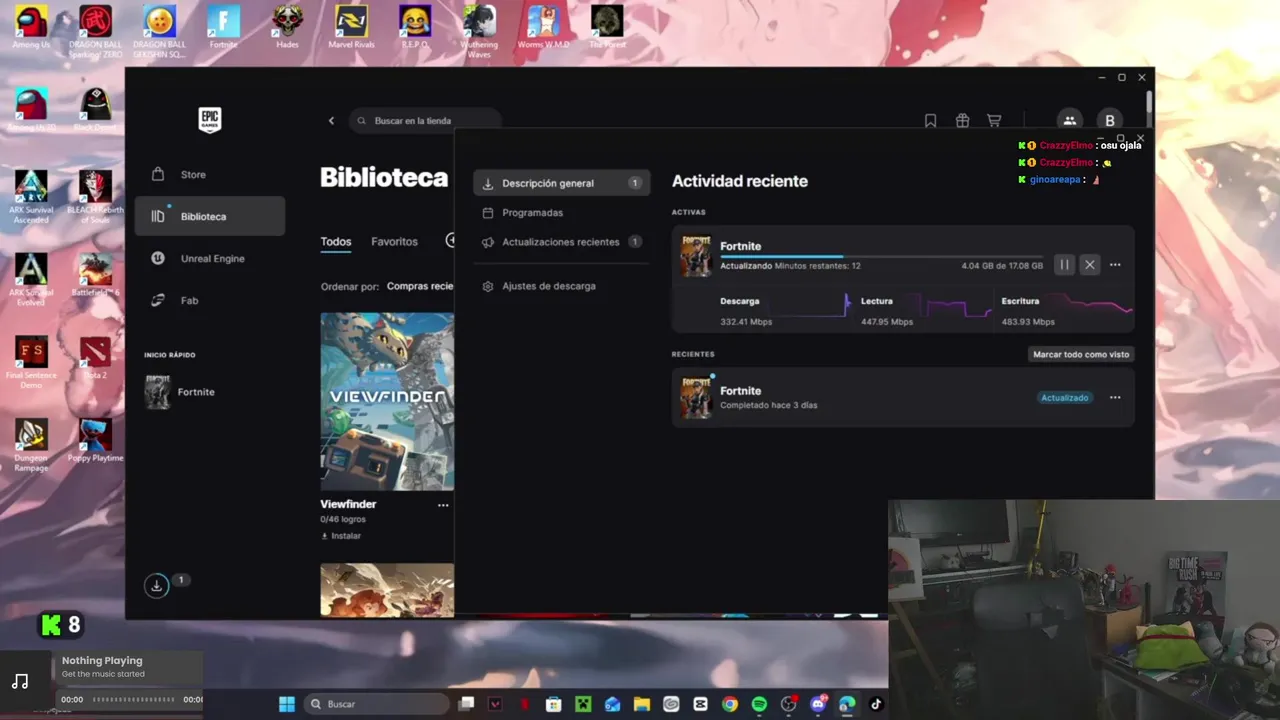Click Instalar under Viewfinder
Viewport: 1280px width, 720px height.
coord(341,536)
